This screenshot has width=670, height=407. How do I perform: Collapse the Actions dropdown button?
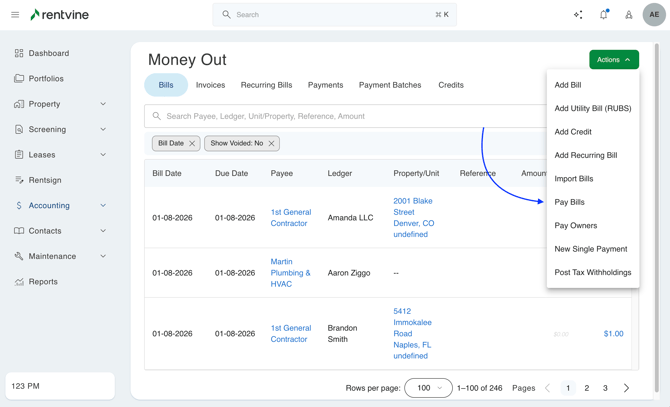613,60
